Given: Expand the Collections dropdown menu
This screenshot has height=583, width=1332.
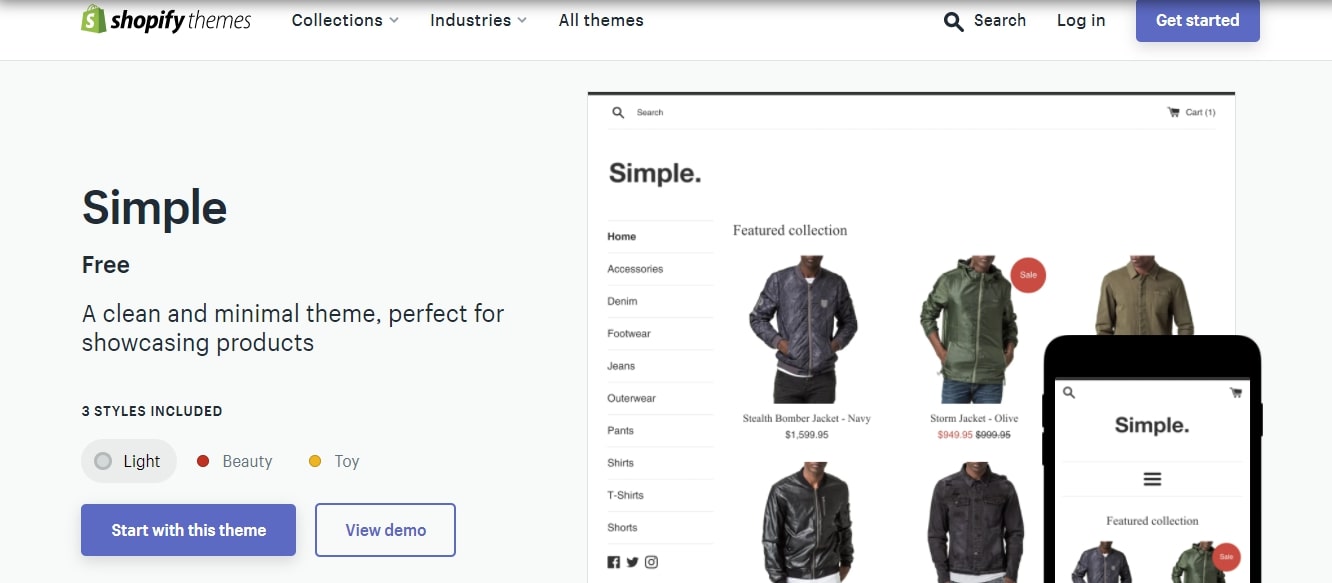Looking at the screenshot, I should pos(345,20).
